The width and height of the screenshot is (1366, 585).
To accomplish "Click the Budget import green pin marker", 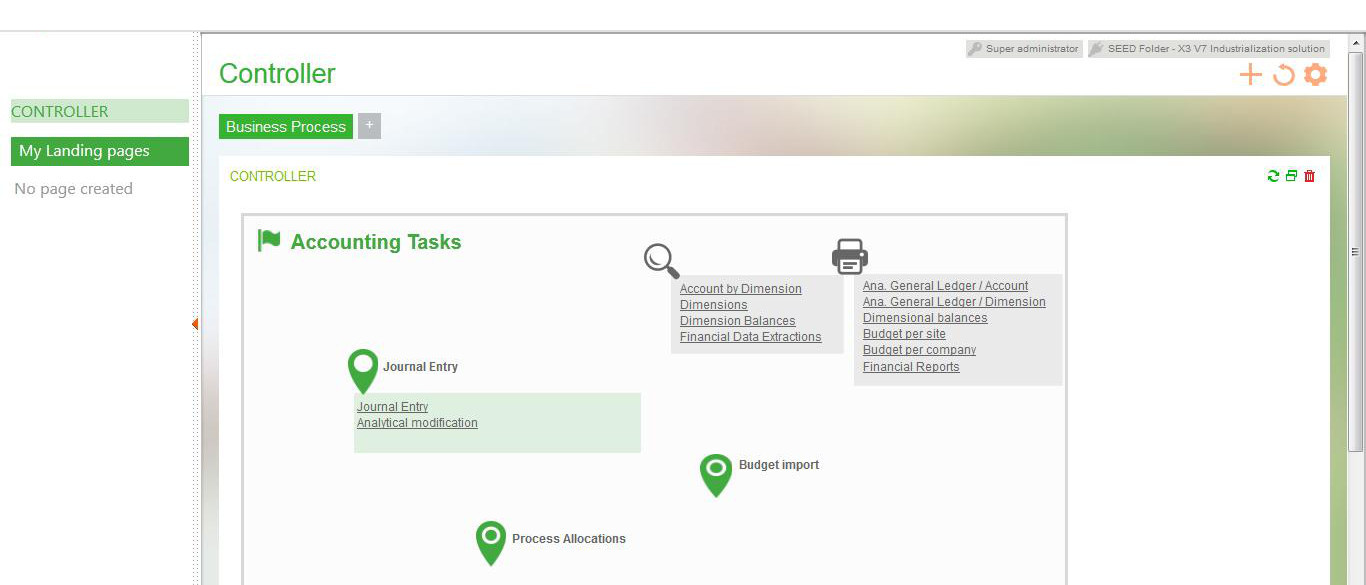I will pos(716,473).
